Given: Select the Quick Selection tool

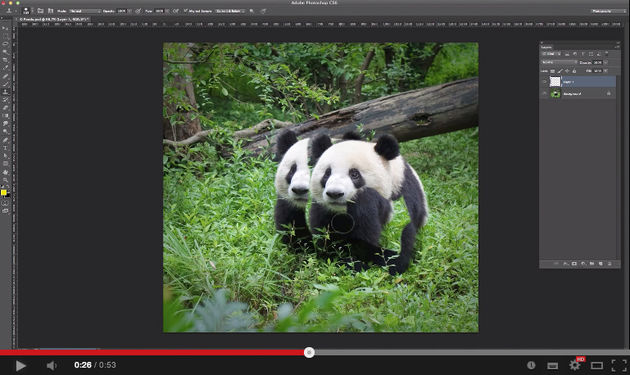Looking at the screenshot, I should 5,51.
